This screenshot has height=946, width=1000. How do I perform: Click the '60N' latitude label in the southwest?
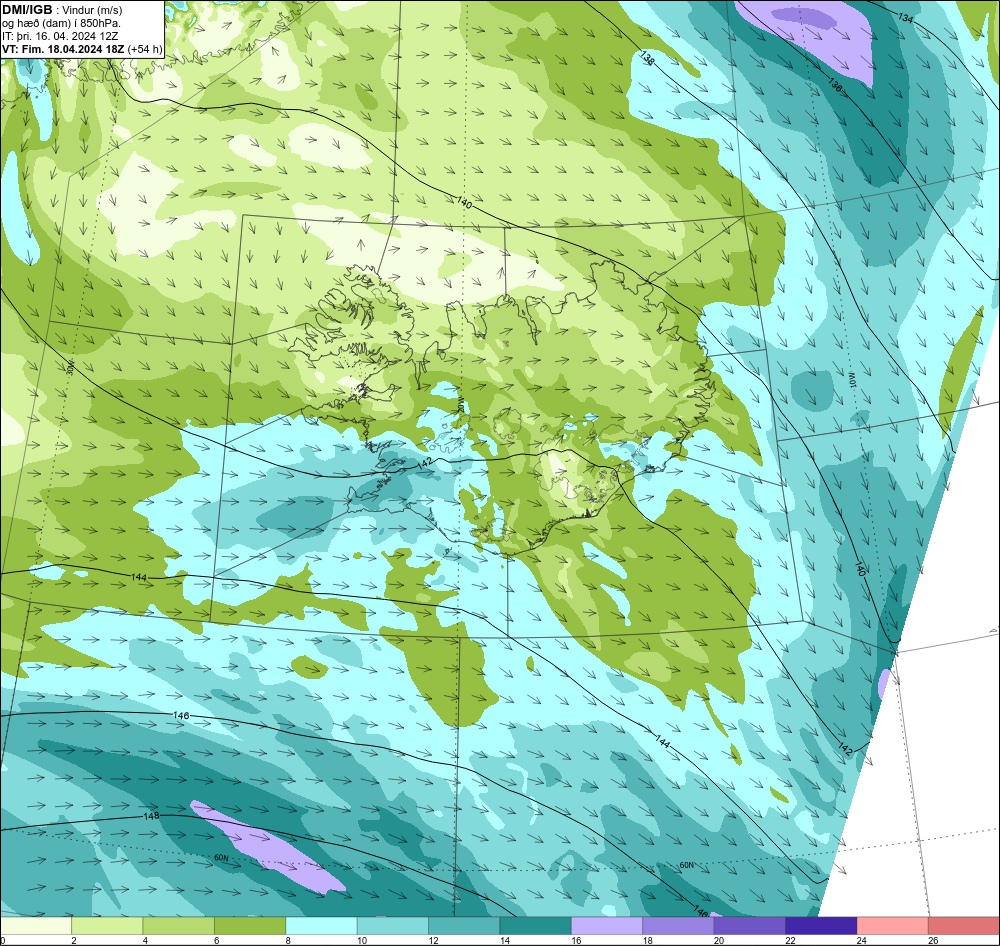[221, 858]
